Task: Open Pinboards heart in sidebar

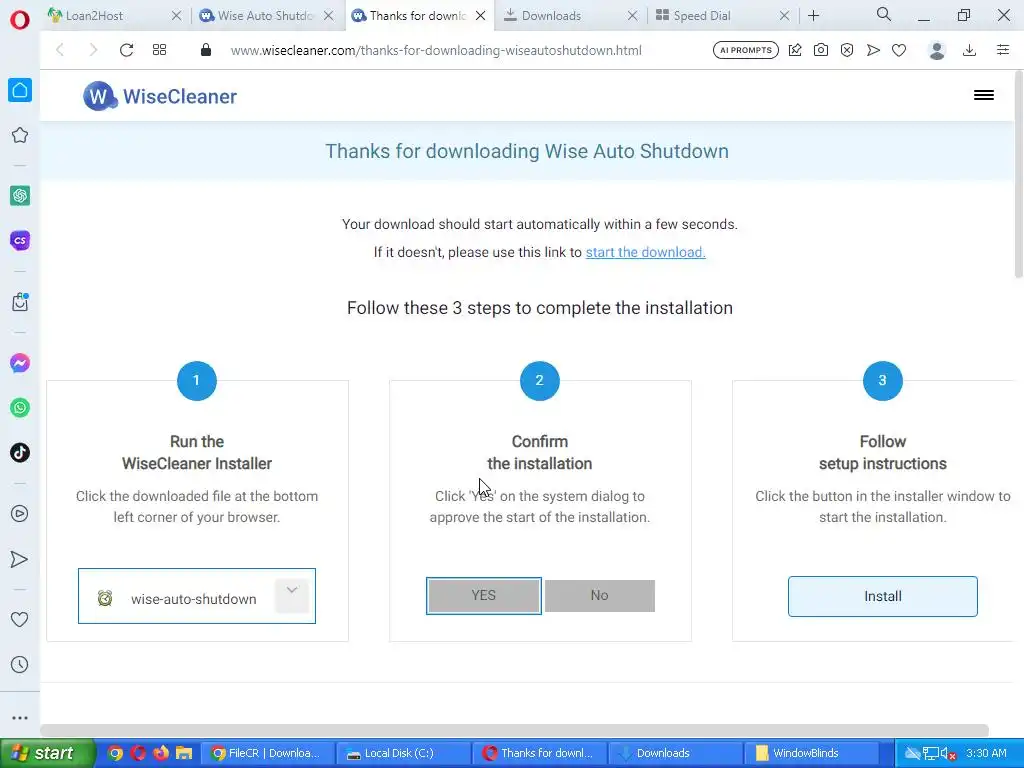Action: coord(20,619)
